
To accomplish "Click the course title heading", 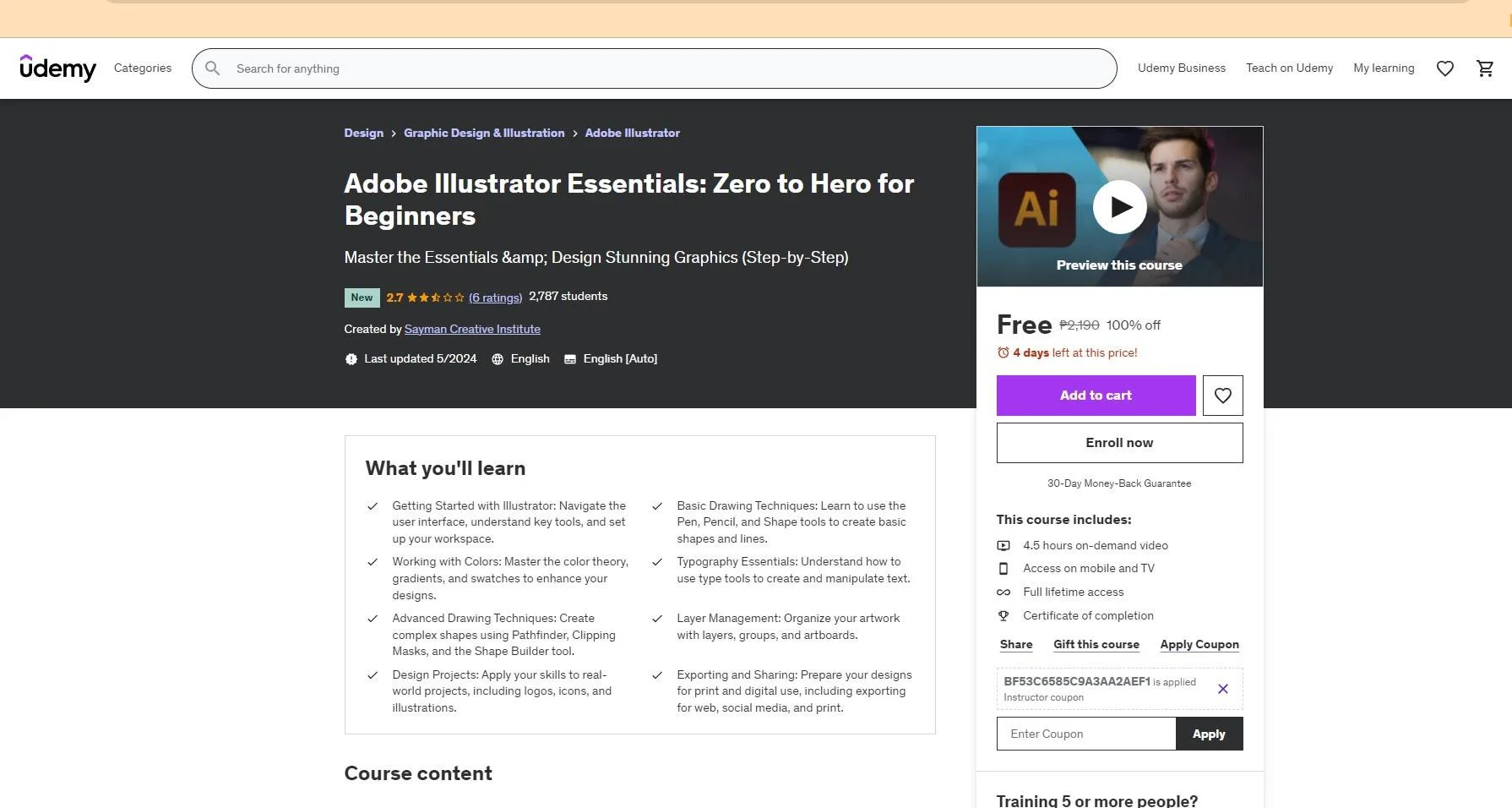I will (628, 199).
